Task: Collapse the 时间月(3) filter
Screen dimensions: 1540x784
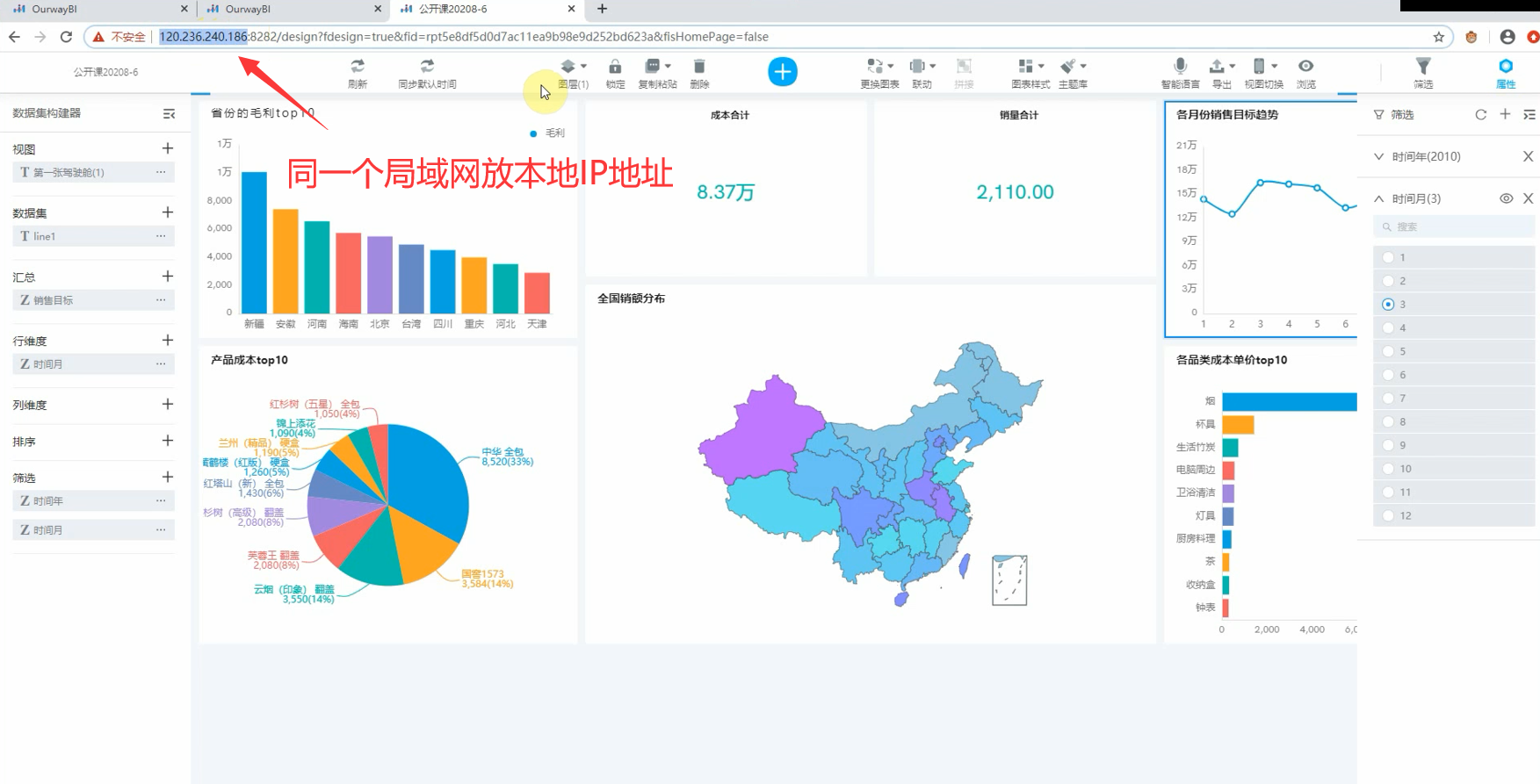Action: pos(1379,198)
